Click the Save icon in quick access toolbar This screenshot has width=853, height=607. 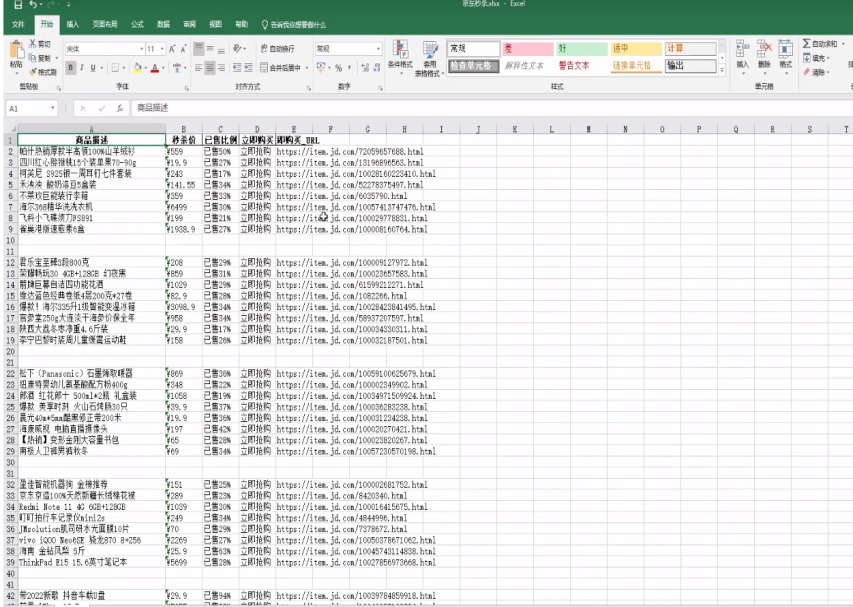point(18,4)
